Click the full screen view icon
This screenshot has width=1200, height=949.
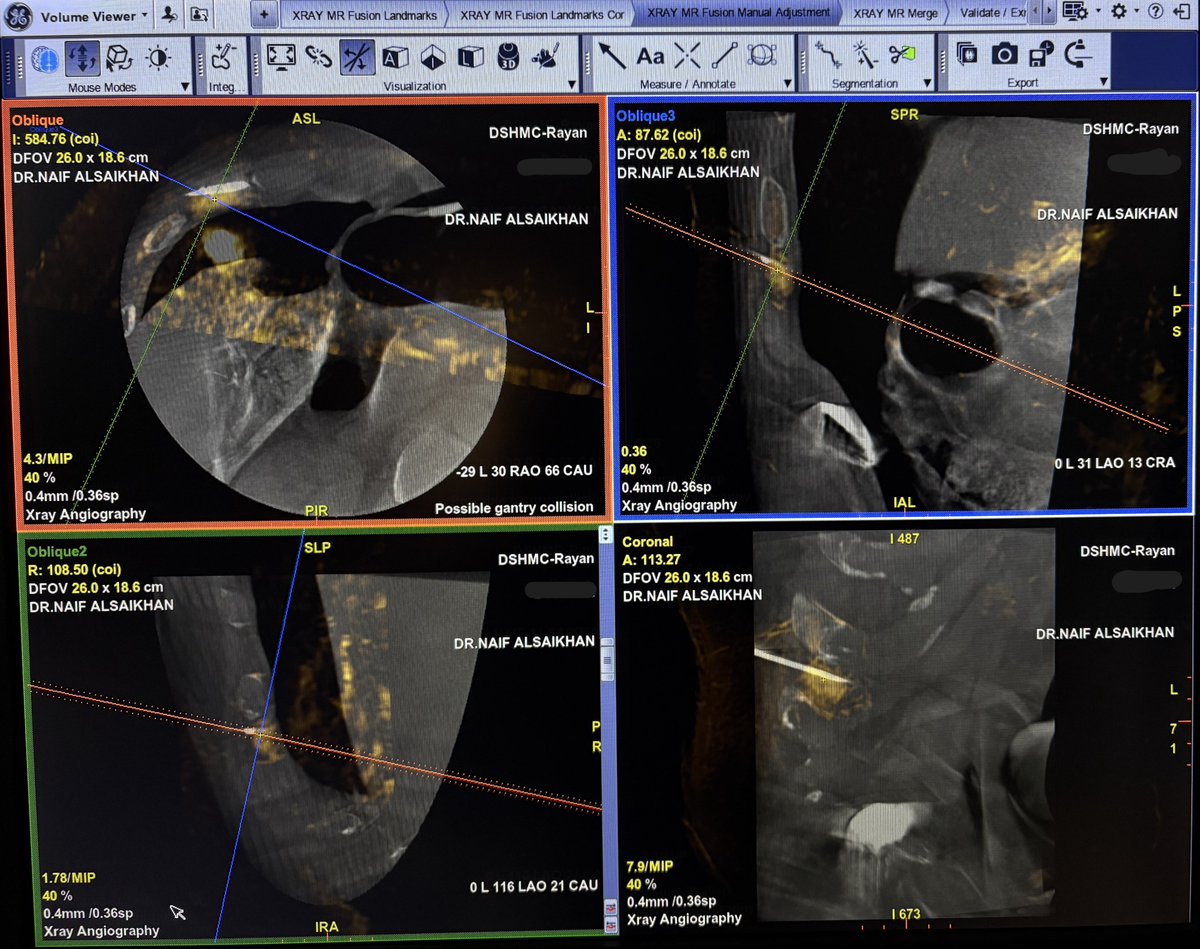tap(281, 57)
